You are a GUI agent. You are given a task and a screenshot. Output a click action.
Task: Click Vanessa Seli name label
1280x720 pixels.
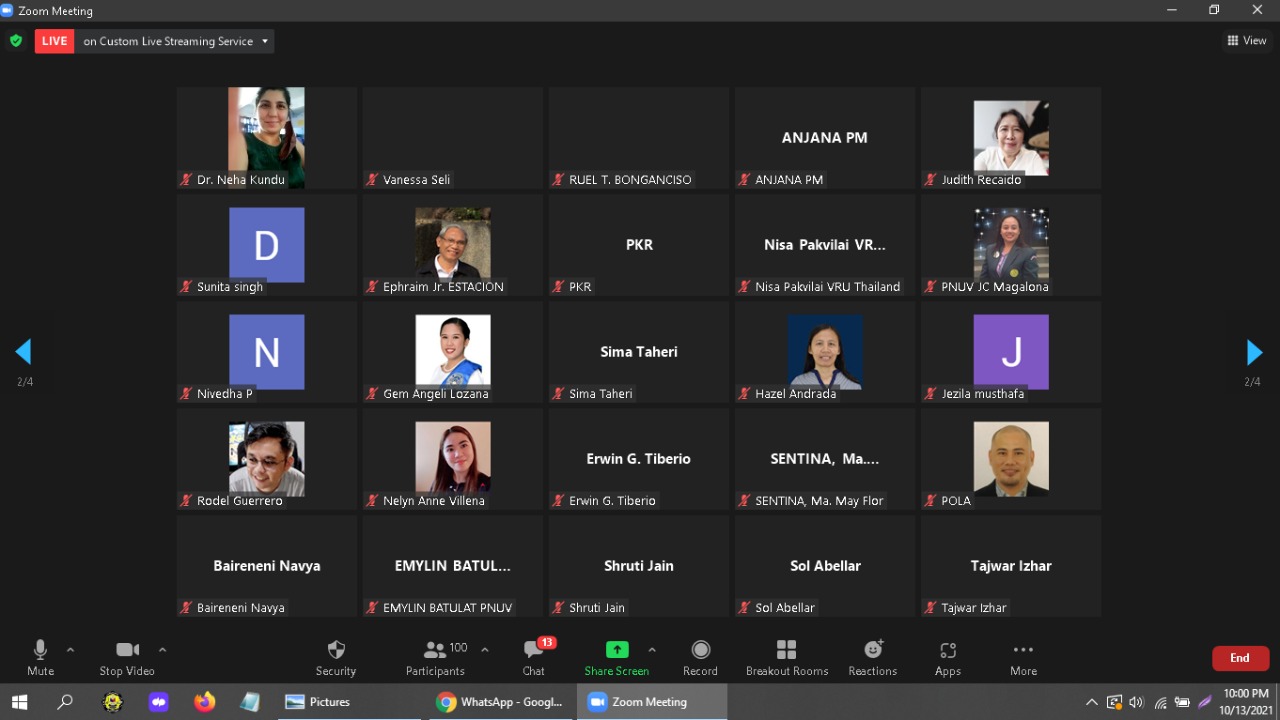click(417, 180)
